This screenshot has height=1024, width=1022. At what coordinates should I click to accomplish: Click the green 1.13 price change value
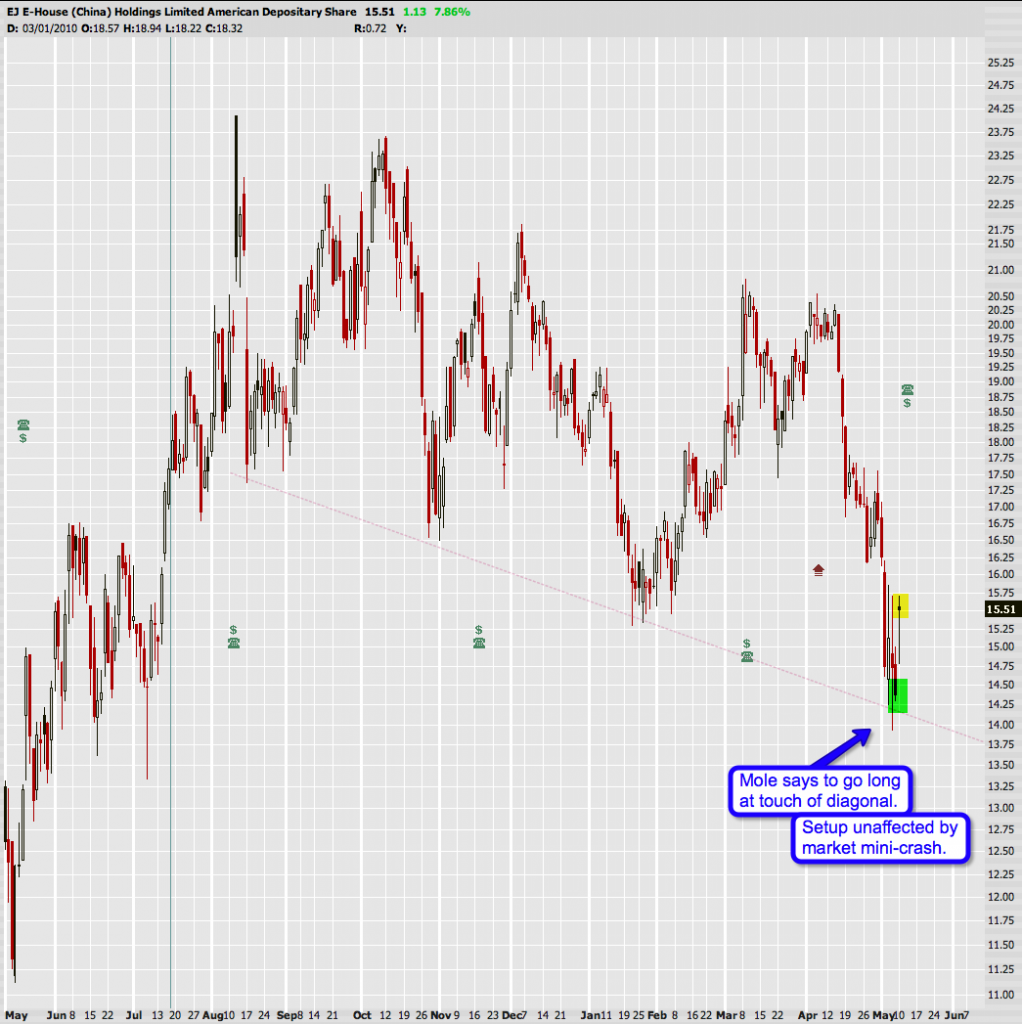point(415,12)
